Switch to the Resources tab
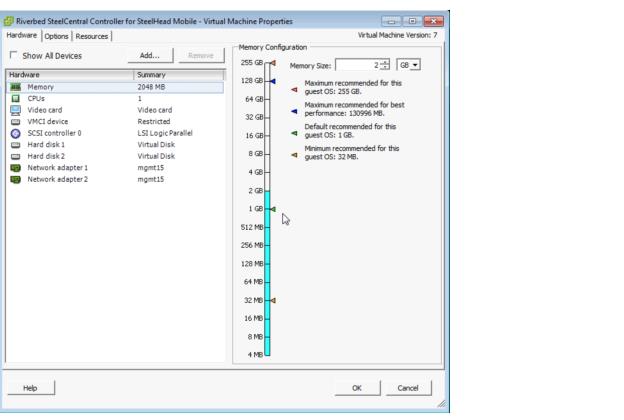Screen dimensions: 624x420 tap(92, 36)
